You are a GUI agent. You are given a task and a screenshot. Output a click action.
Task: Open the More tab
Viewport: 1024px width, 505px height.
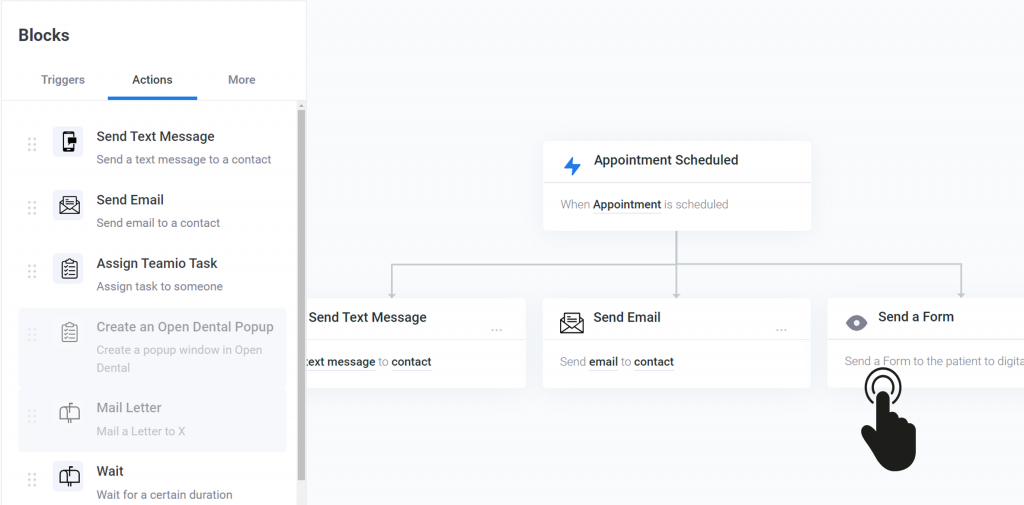(241, 80)
